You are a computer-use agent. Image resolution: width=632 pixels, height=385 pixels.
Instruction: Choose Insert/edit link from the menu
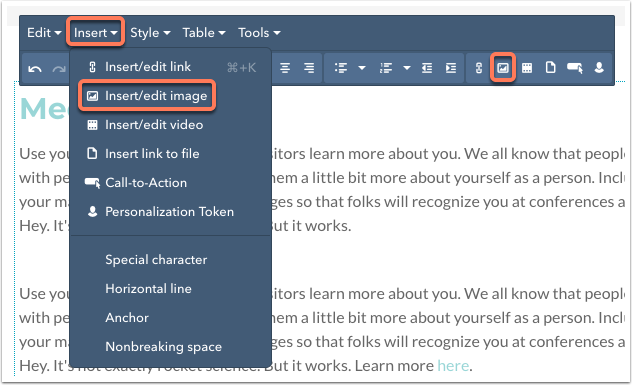(170, 67)
